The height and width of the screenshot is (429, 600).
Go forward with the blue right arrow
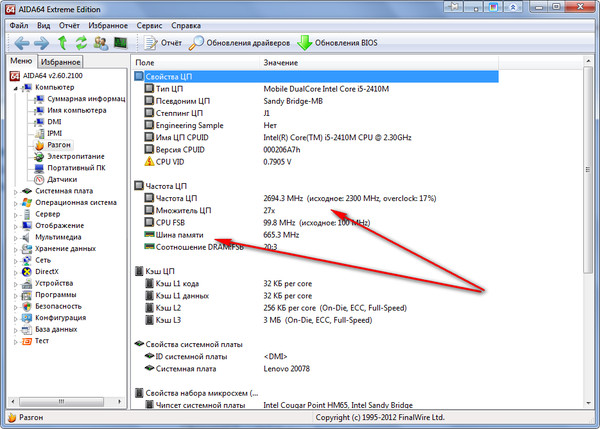(42, 43)
